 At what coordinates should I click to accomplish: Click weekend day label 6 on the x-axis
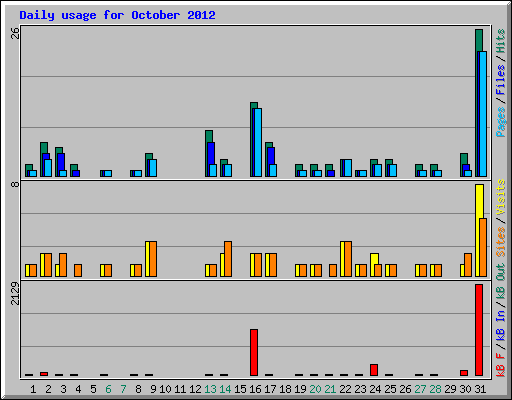(108, 389)
